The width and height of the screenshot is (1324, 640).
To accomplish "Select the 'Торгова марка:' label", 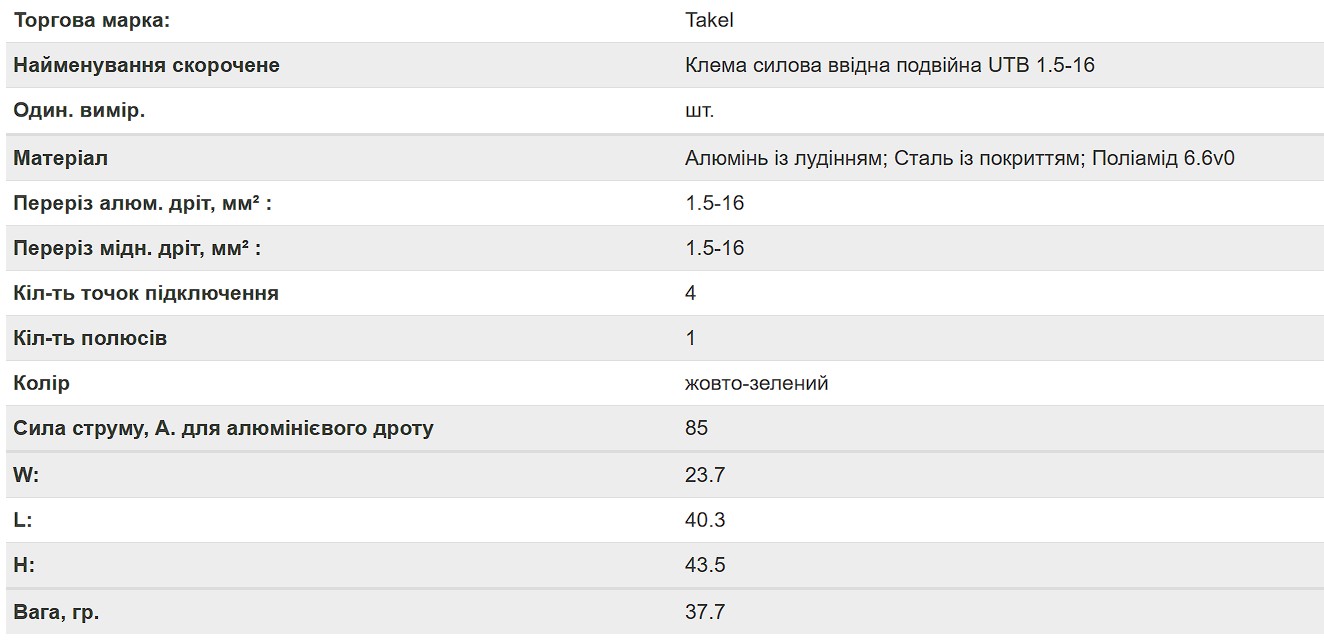I will tap(92, 20).
